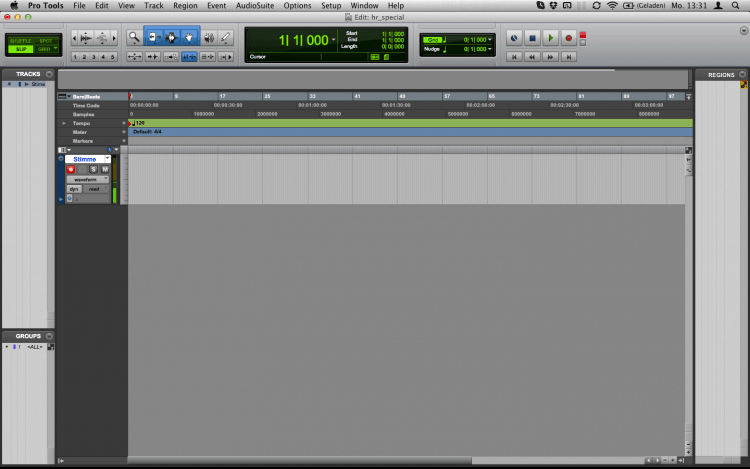Open Grid value dropdown
Screen dimensions: 750x469
(490, 40)
